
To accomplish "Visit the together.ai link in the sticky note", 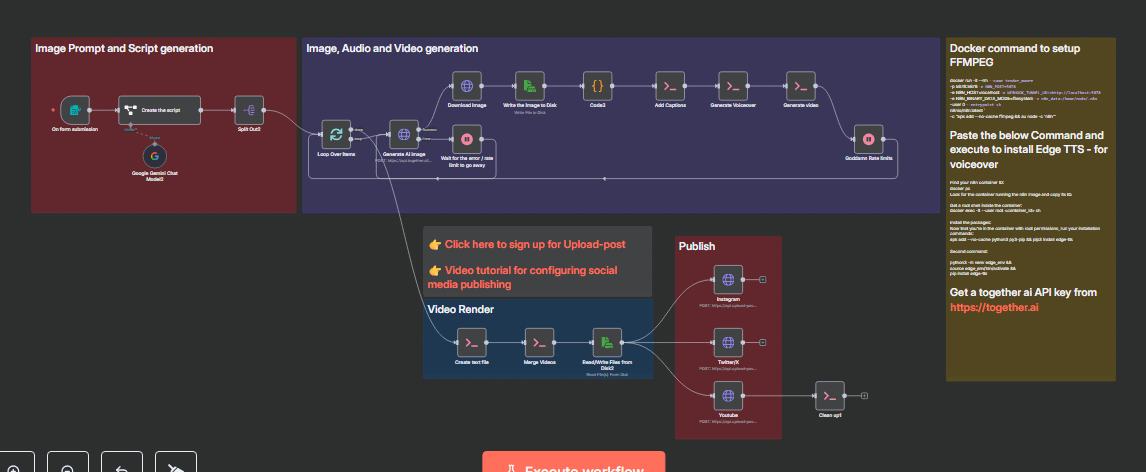I will (994, 308).
